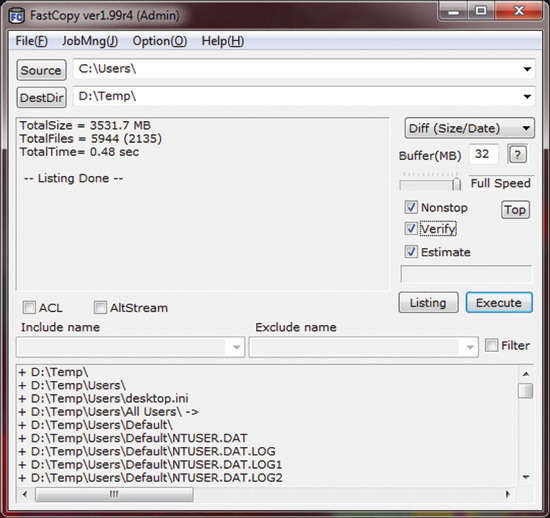Click the Listing button
The width and height of the screenshot is (550, 518).
(428, 303)
